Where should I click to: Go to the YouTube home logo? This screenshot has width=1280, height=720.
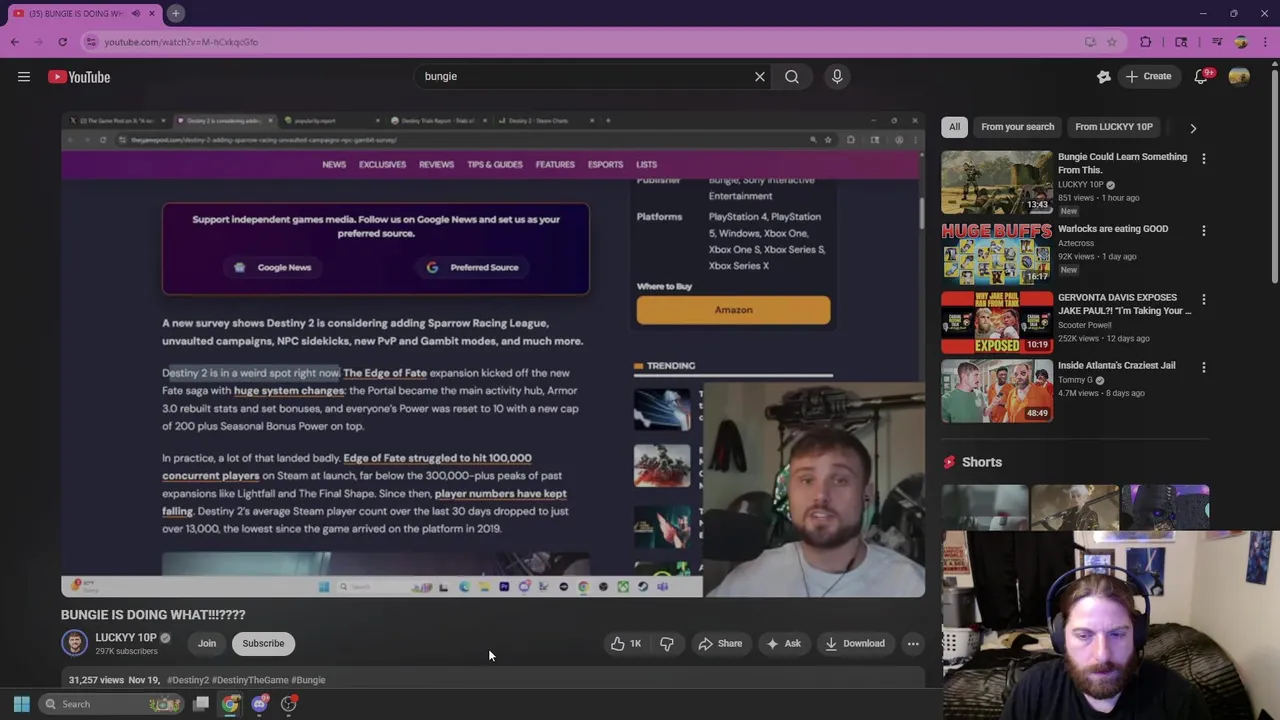point(79,77)
